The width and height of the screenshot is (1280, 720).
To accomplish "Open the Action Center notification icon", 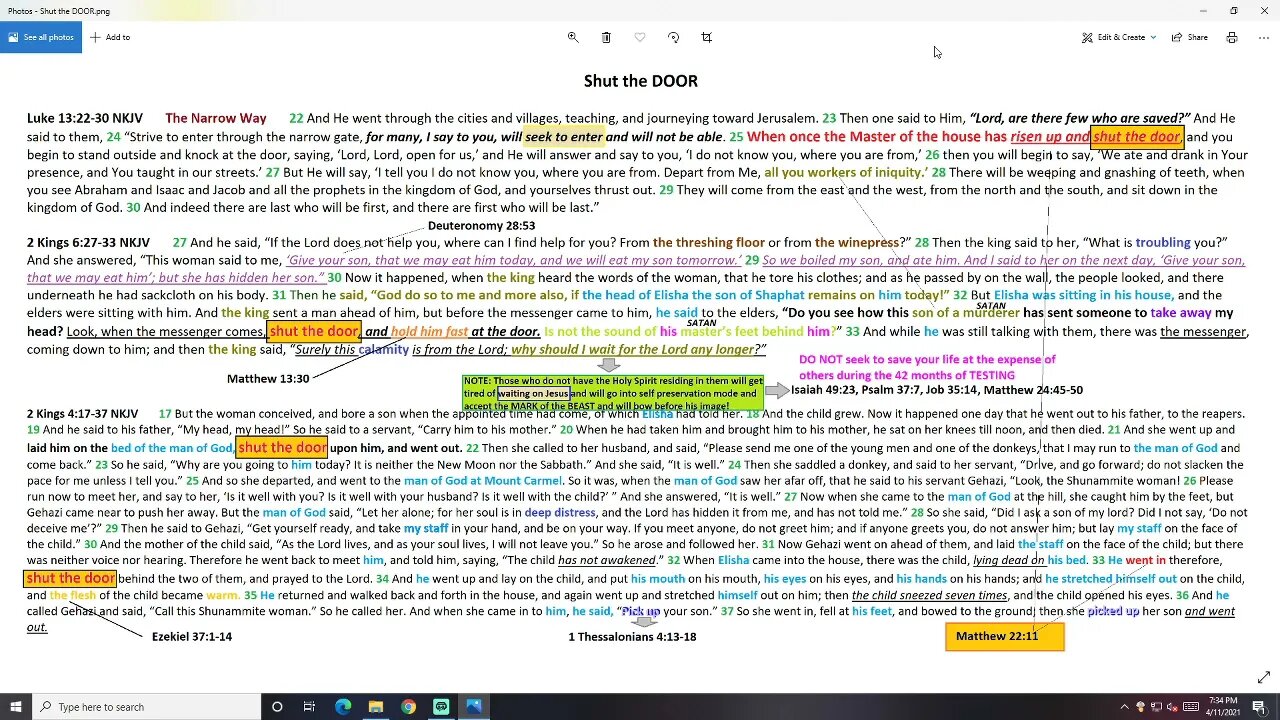I will [1259, 707].
